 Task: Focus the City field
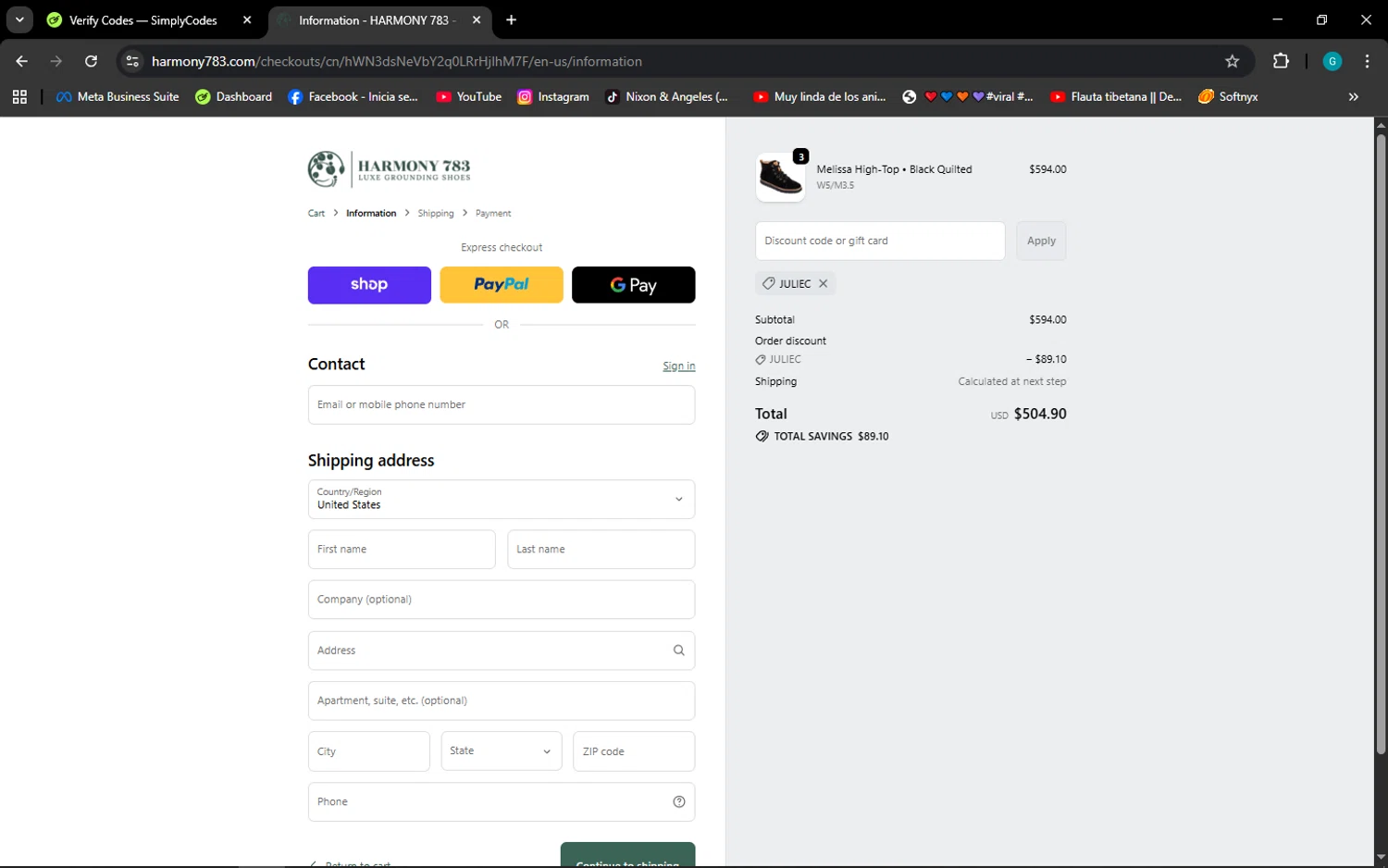[369, 751]
